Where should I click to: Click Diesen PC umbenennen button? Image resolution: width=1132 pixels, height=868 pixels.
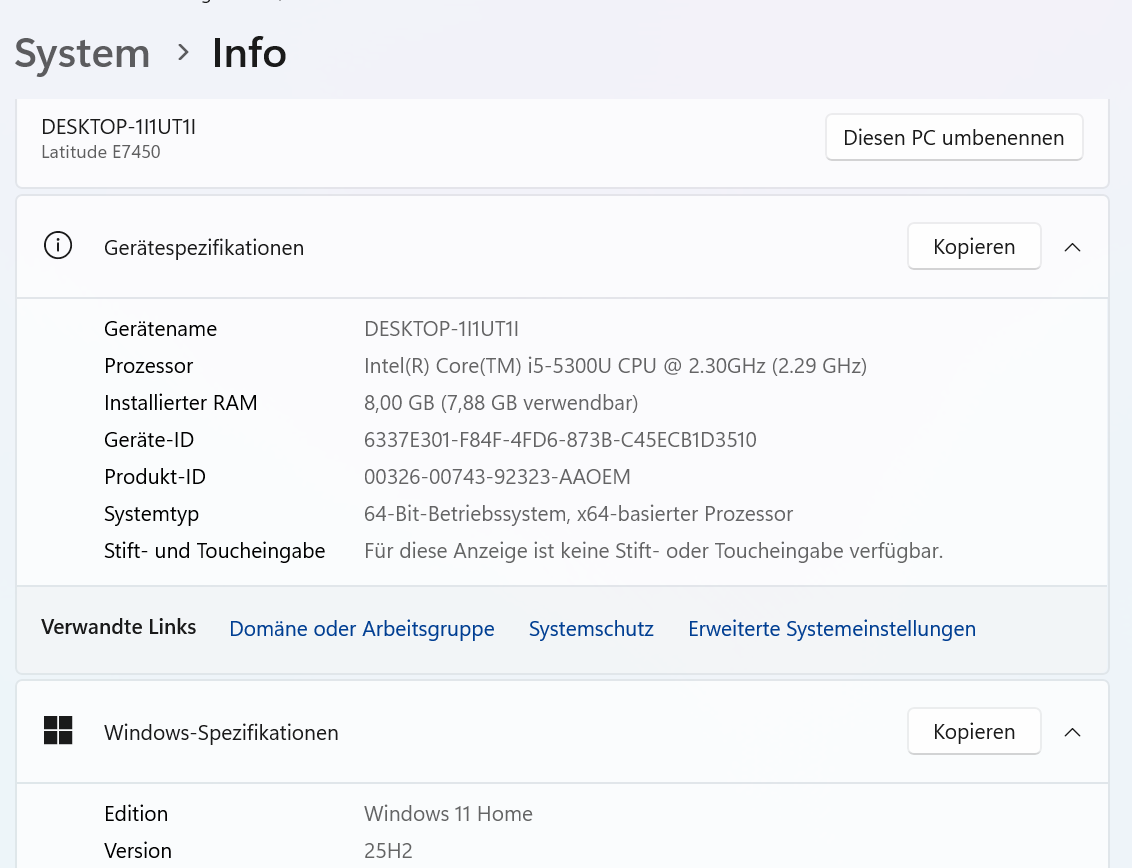954,137
